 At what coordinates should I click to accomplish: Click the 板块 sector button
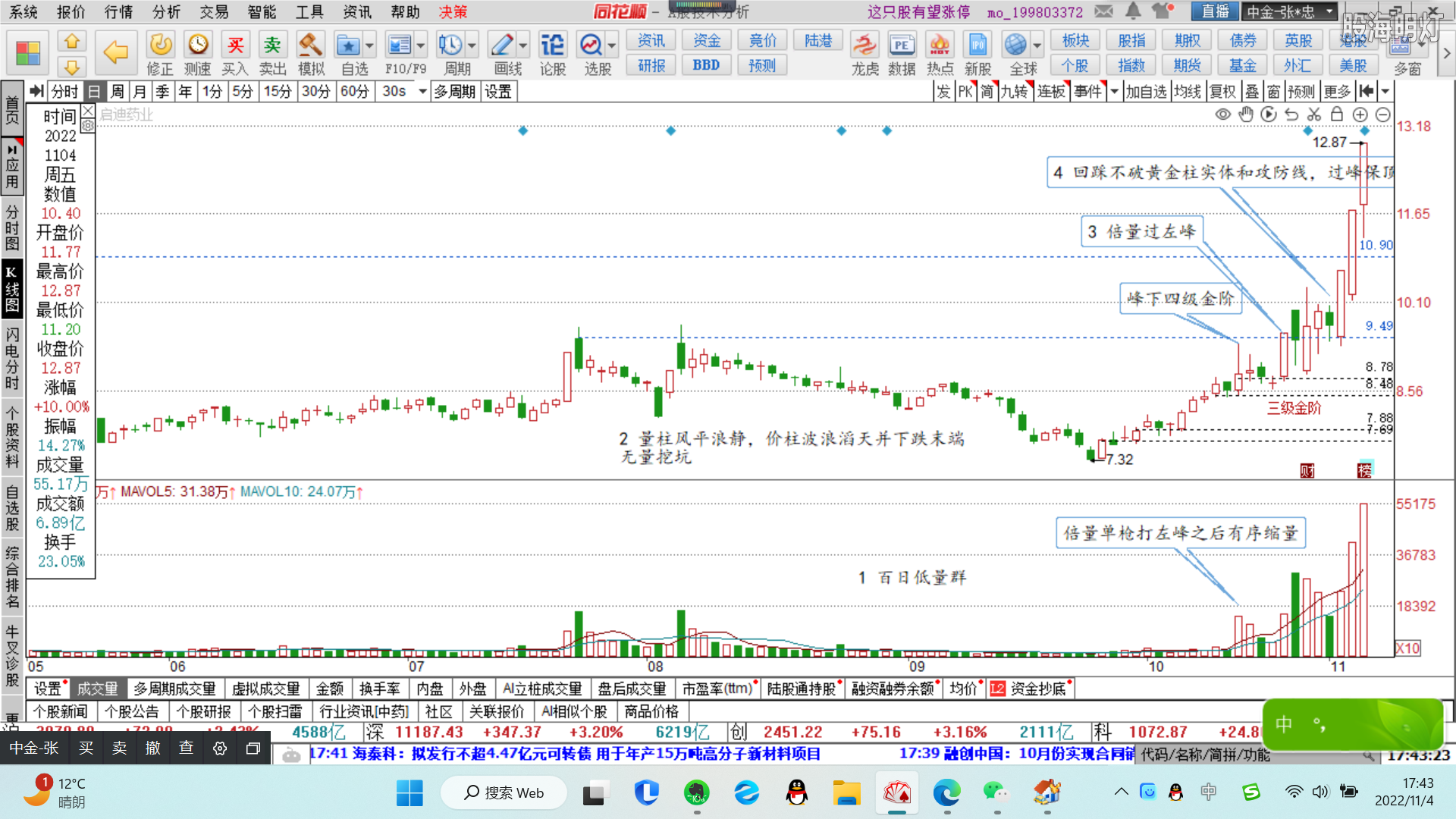click(x=1075, y=41)
